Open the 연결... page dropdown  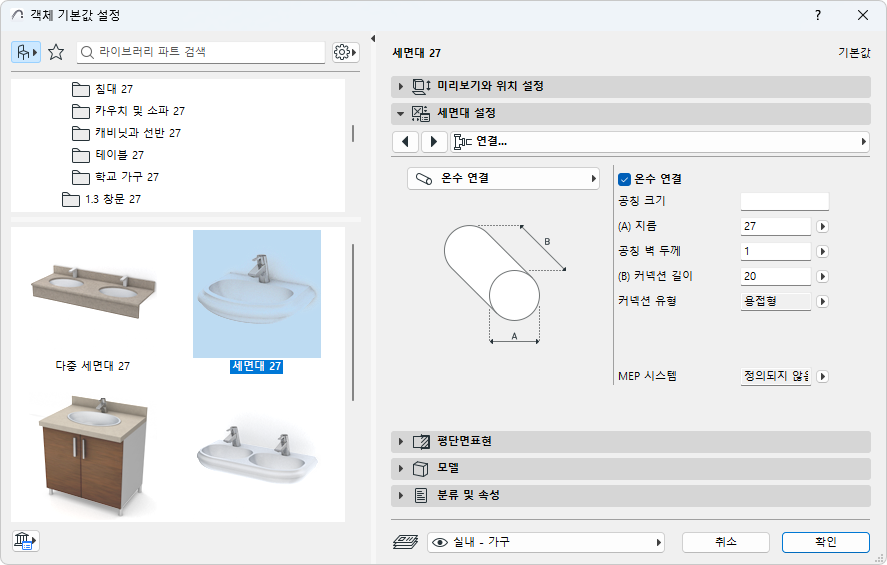click(x=660, y=141)
